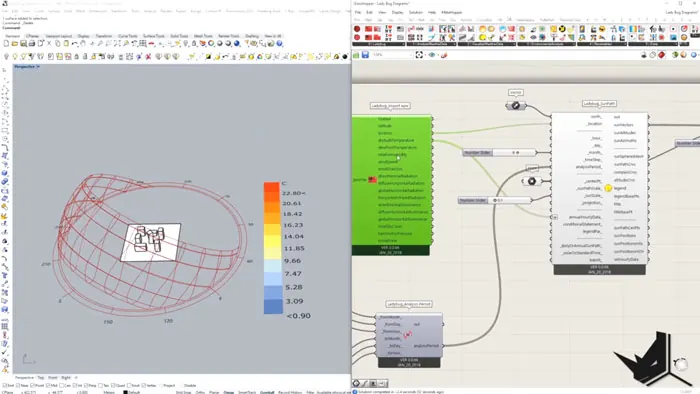The height and width of the screenshot is (394, 700).
Task: Open the preview eye dropdown arrow in Grasshopper
Action: coord(438,55)
